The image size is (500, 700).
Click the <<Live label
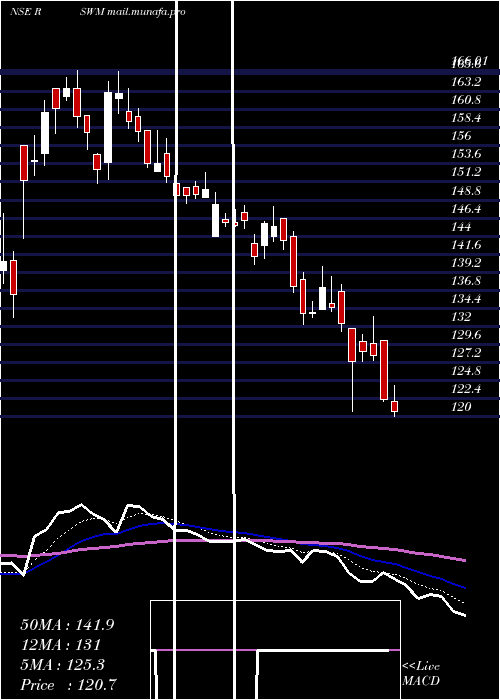(421, 667)
